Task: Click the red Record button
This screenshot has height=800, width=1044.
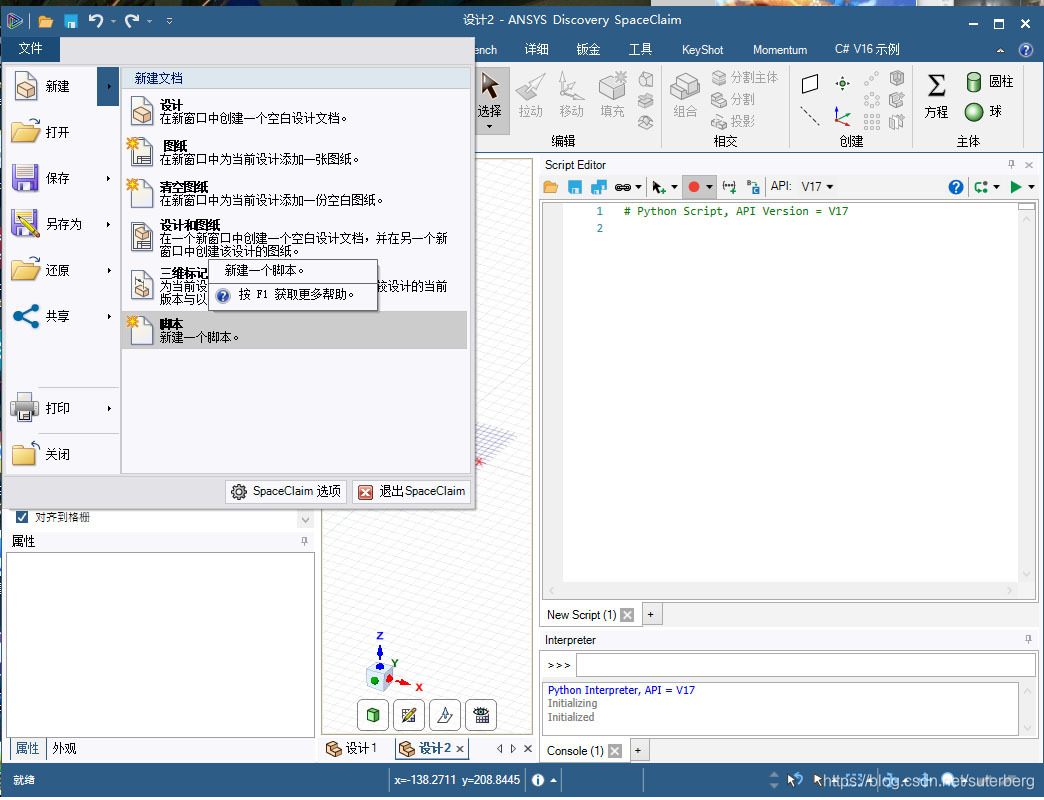Action: point(694,187)
